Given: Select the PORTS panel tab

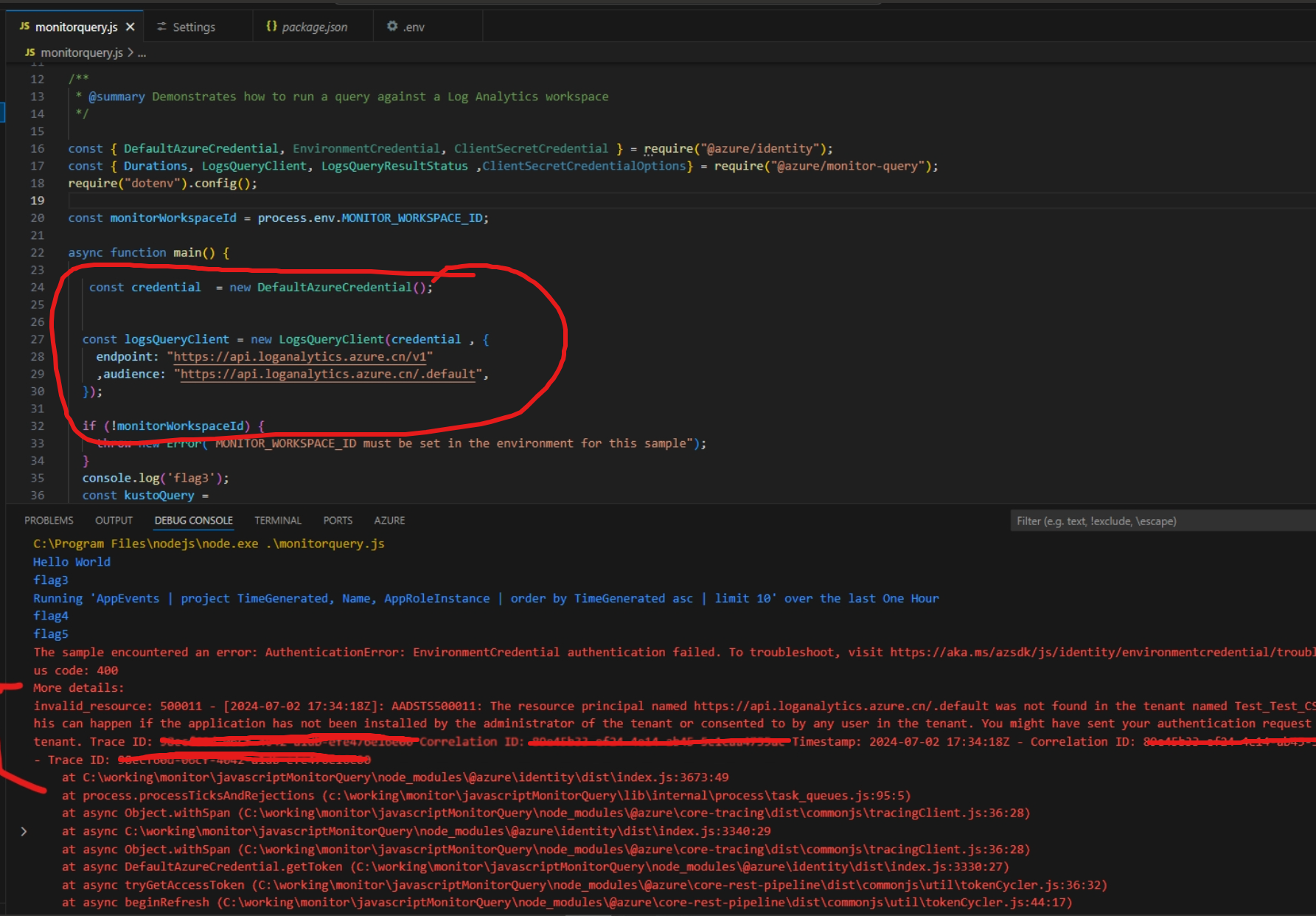Looking at the screenshot, I should point(338,521).
